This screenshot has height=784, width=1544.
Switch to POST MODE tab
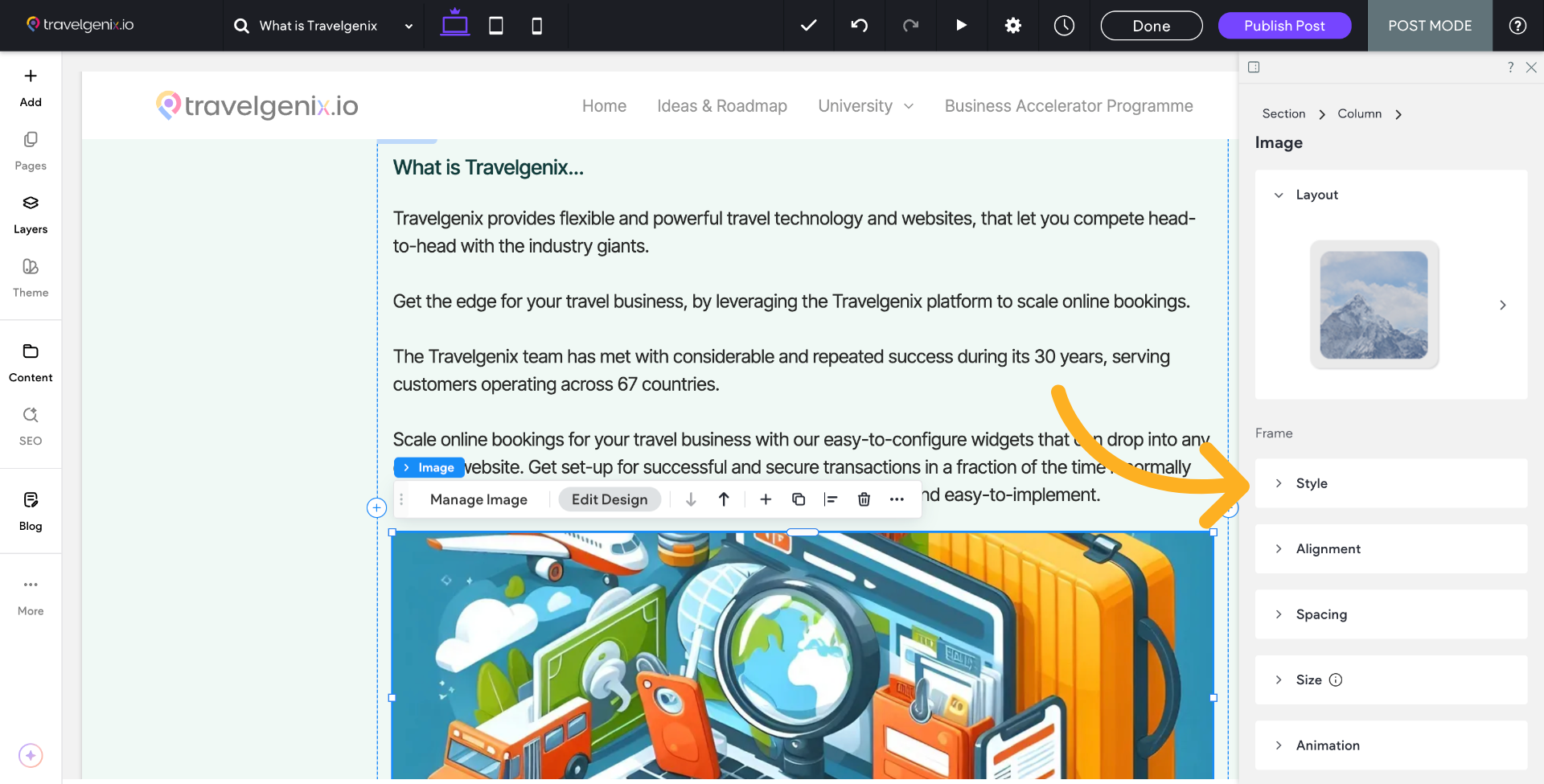tap(1430, 26)
